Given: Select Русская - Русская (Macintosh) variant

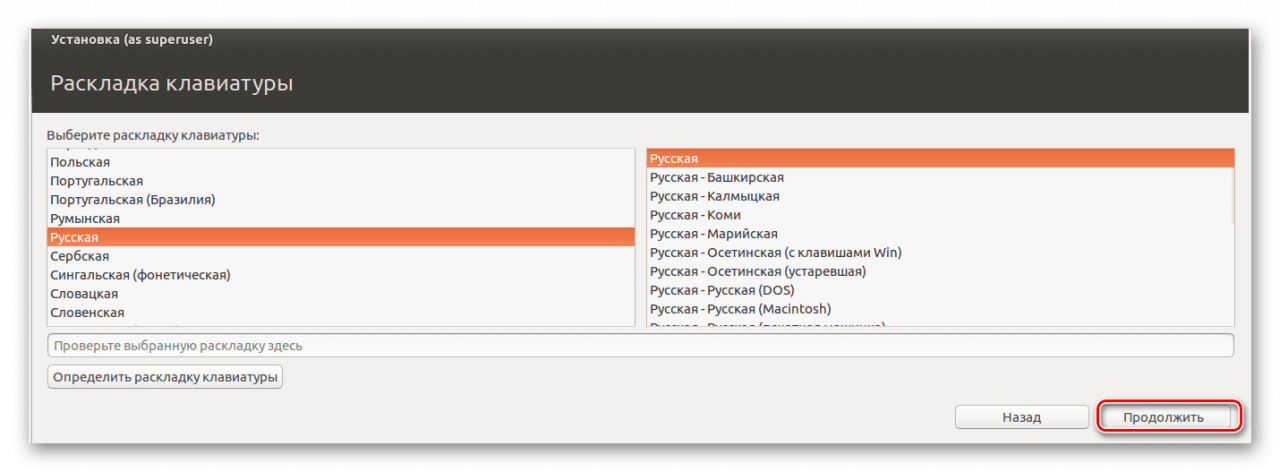Looking at the screenshot, I should [x=741, y=309].
